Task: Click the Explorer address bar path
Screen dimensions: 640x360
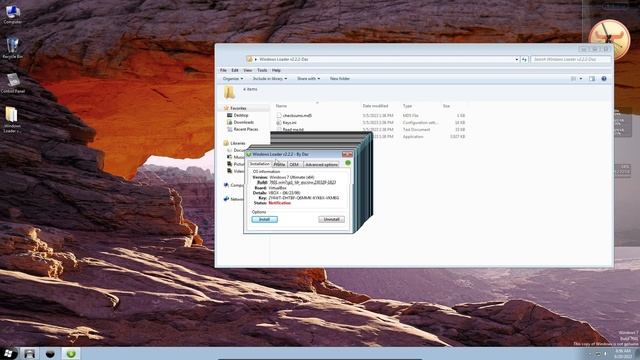Action: pos(284,59)
